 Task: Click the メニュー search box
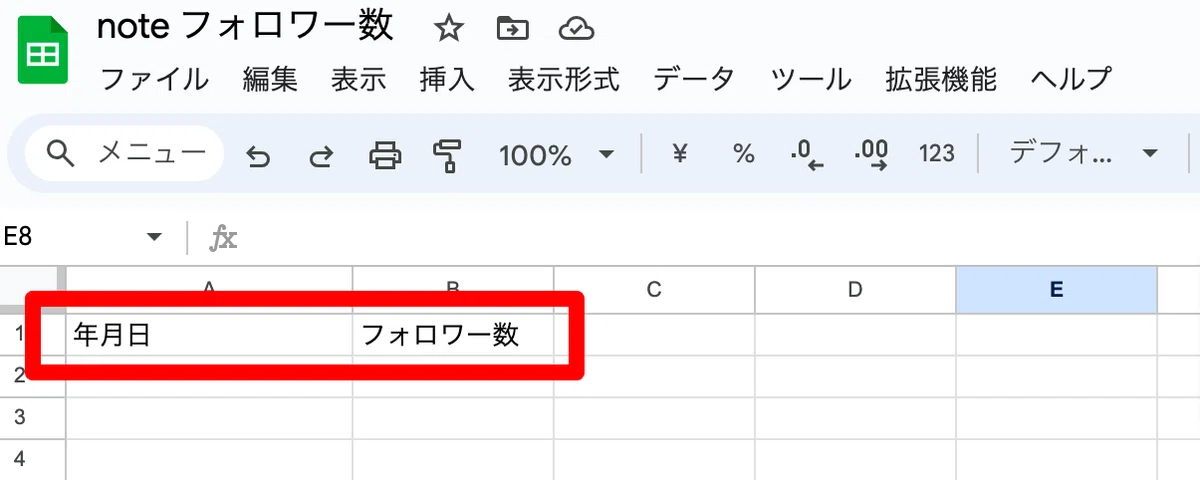[124, 153]
